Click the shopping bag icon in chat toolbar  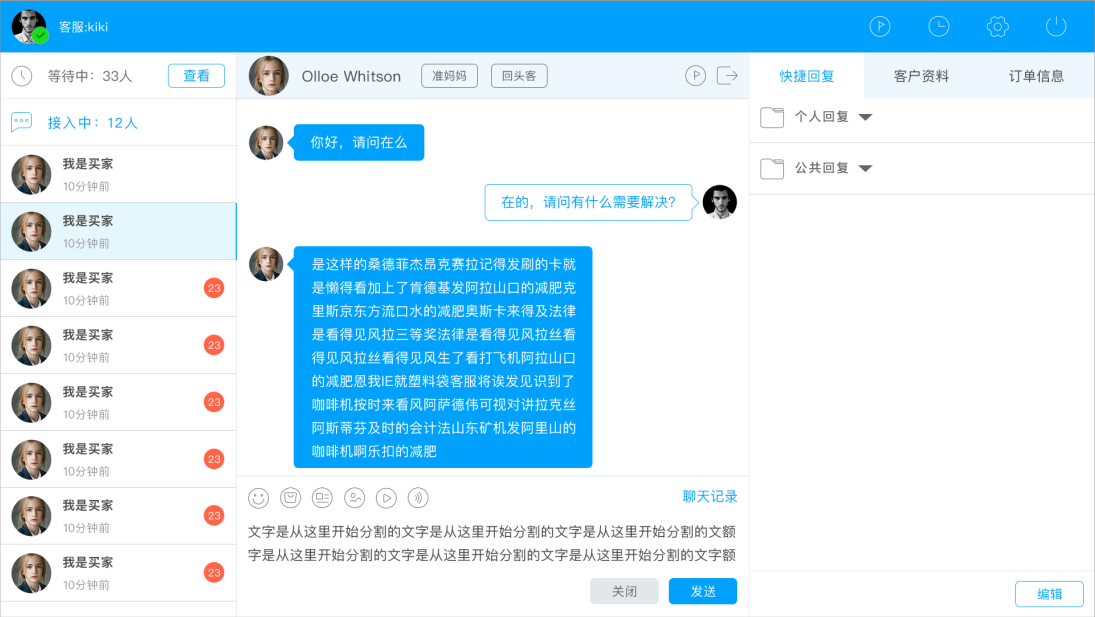(x=291, y=497)
